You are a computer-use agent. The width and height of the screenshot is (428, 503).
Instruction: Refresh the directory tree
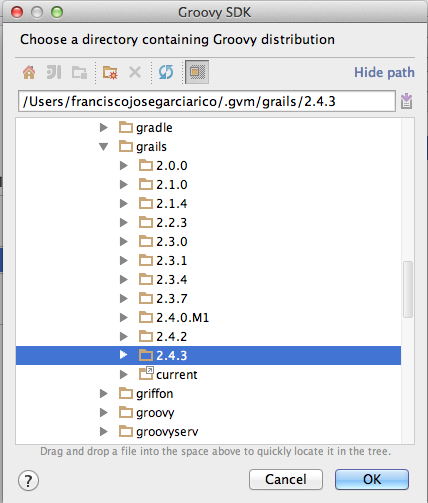click(x=166, y=72)
